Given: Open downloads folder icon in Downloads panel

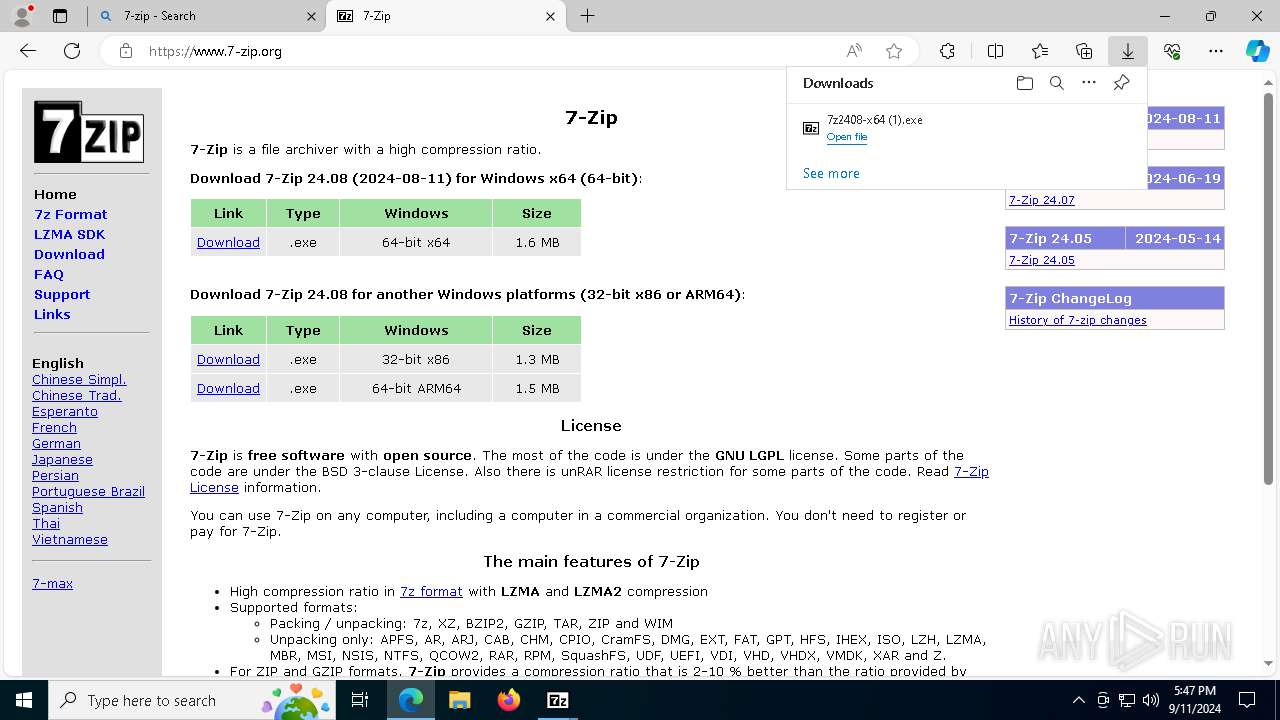Looking at the screenshot, I should (1024, 83).
